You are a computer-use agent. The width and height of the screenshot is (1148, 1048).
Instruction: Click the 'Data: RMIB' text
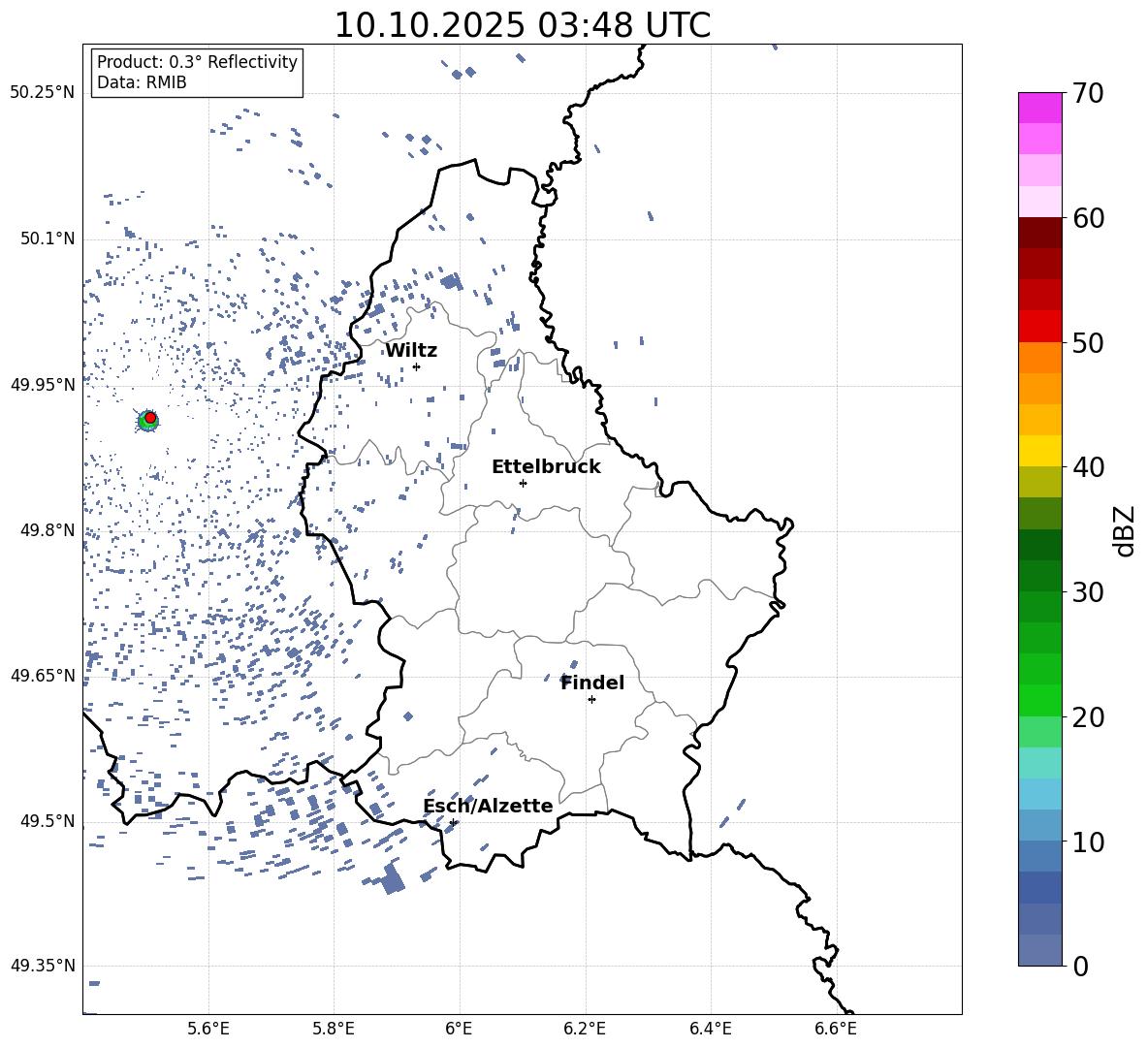142,82
